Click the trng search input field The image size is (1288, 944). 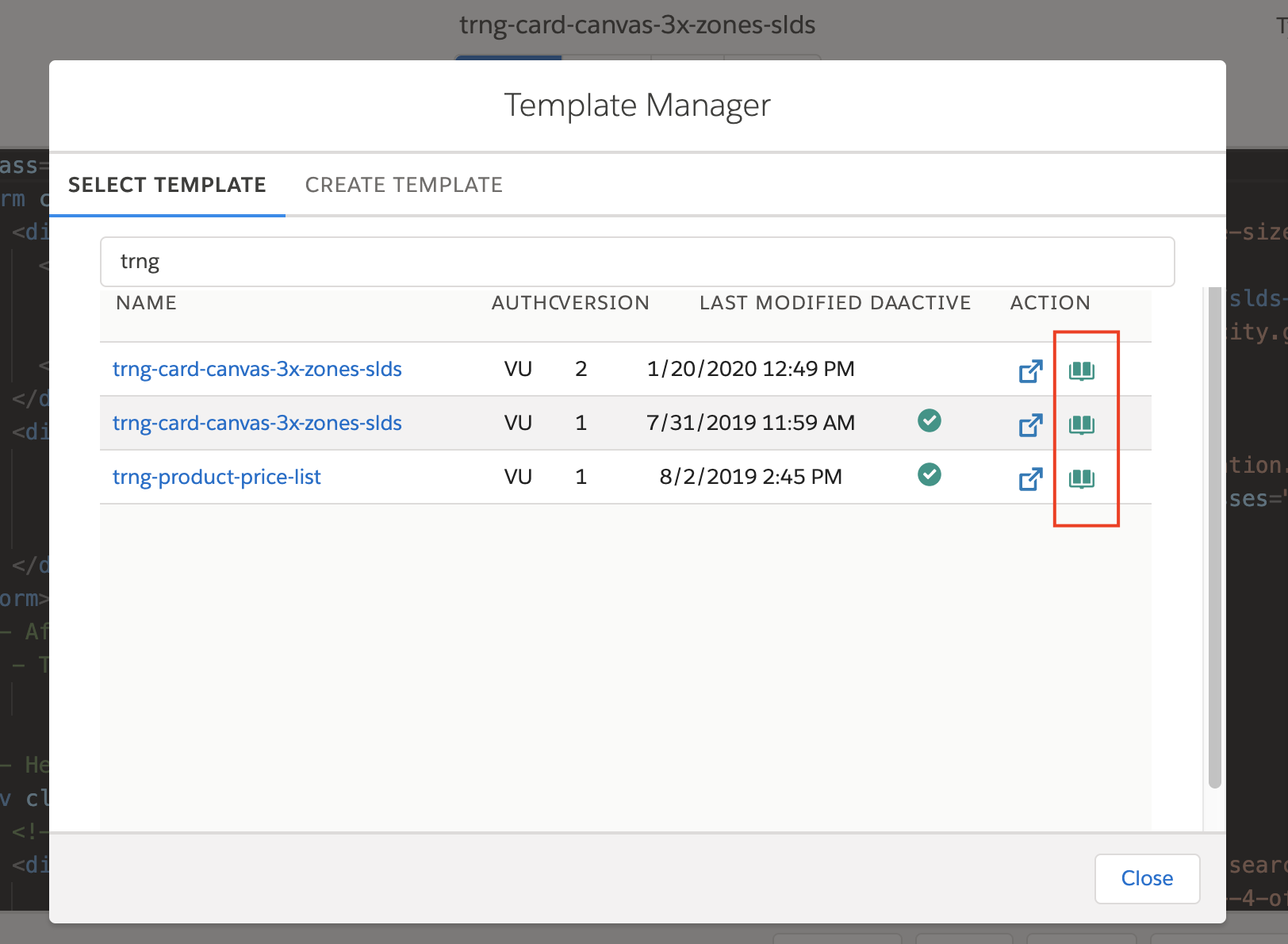[637, 262]
